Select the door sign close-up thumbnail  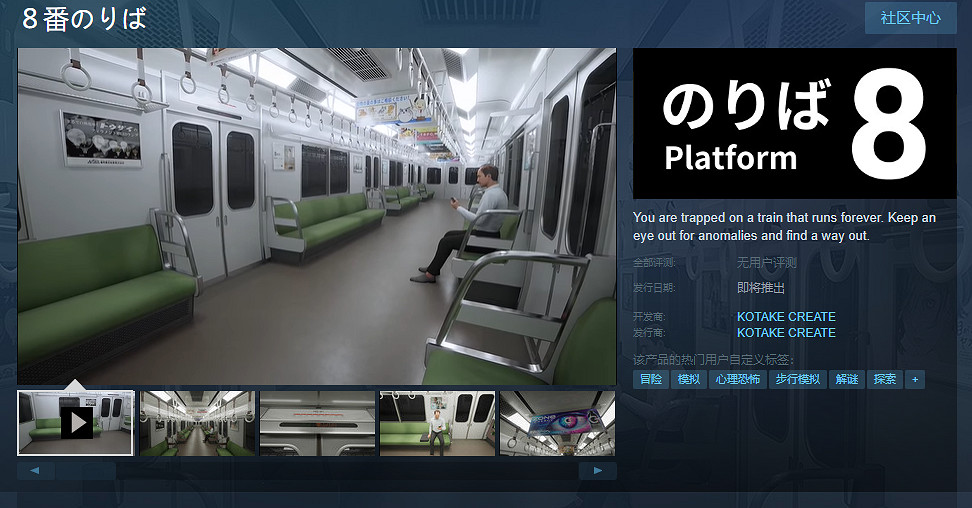pyautogui.click(x=317, y=422)
